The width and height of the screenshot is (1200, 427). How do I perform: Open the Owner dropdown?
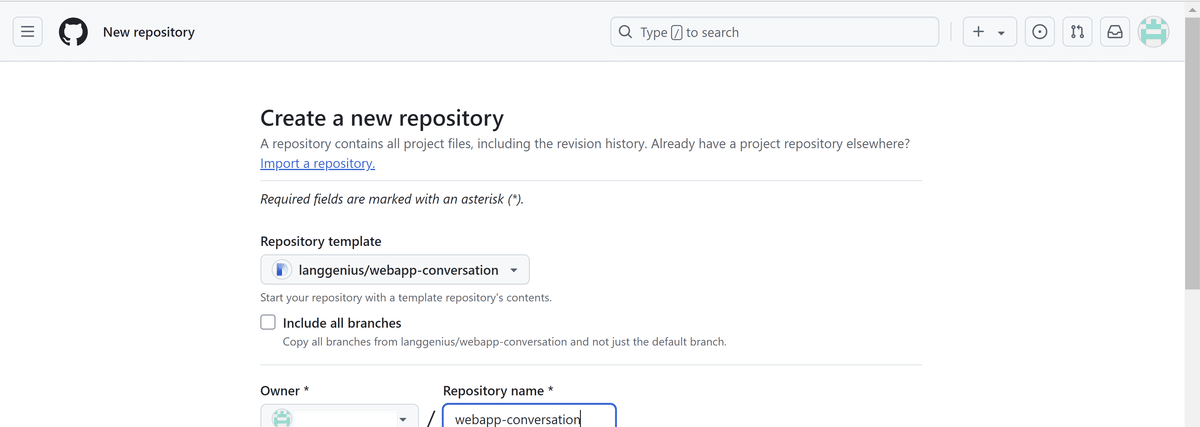340,416
